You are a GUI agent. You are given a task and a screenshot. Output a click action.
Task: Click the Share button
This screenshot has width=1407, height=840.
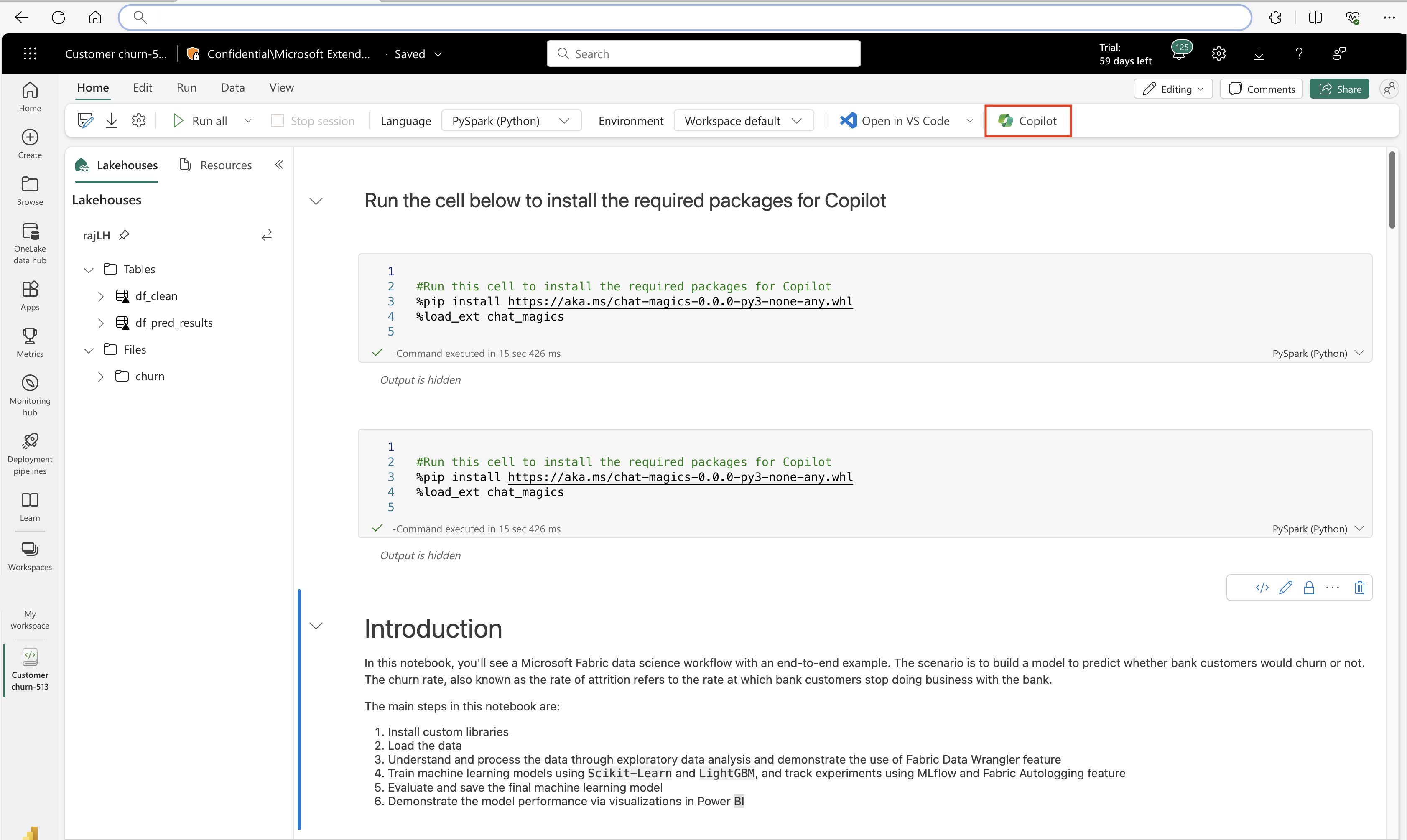1344,89
